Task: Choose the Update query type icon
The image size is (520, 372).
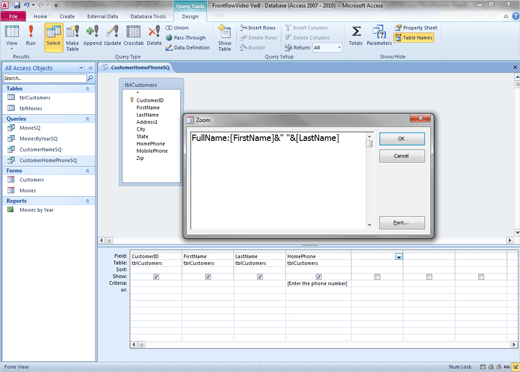Action: (112, 35)
